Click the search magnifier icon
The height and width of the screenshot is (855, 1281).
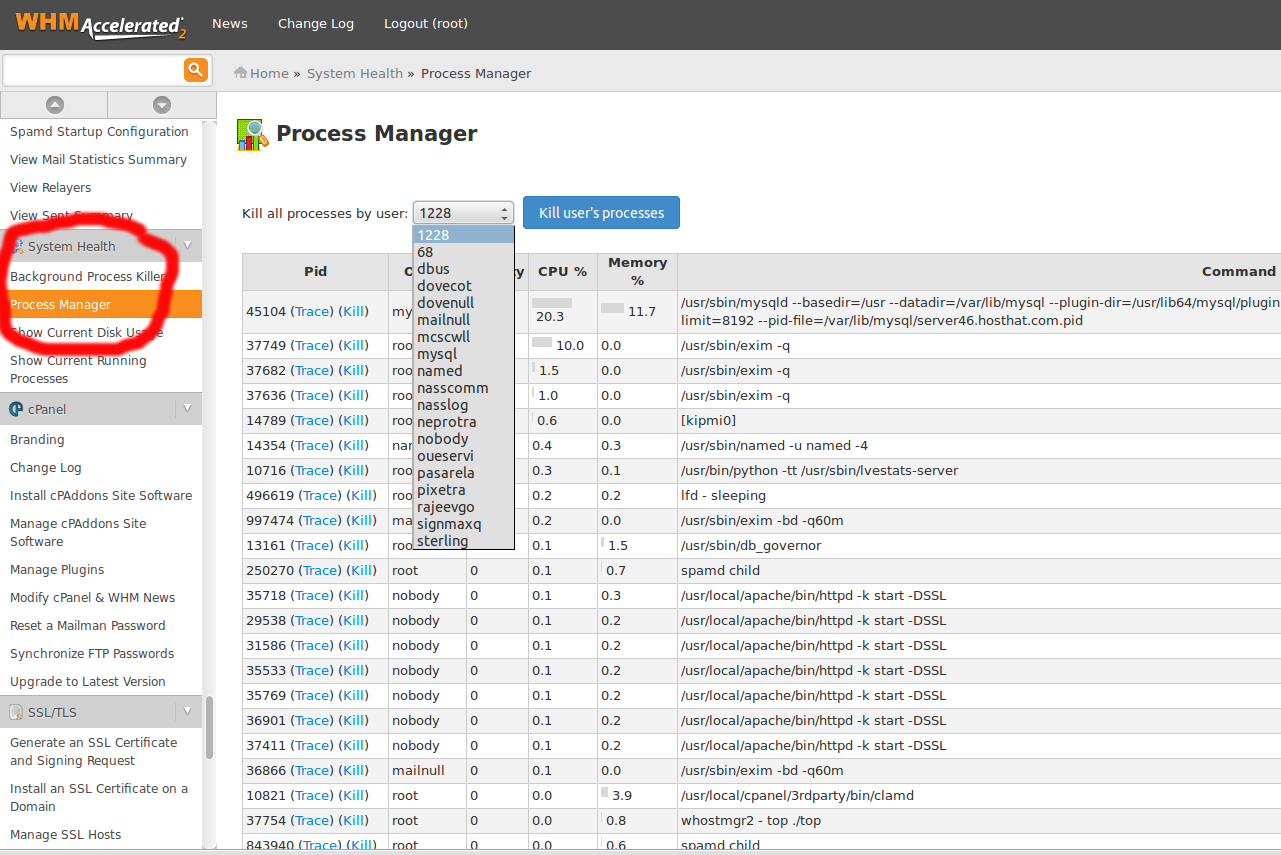click(196, 70)
